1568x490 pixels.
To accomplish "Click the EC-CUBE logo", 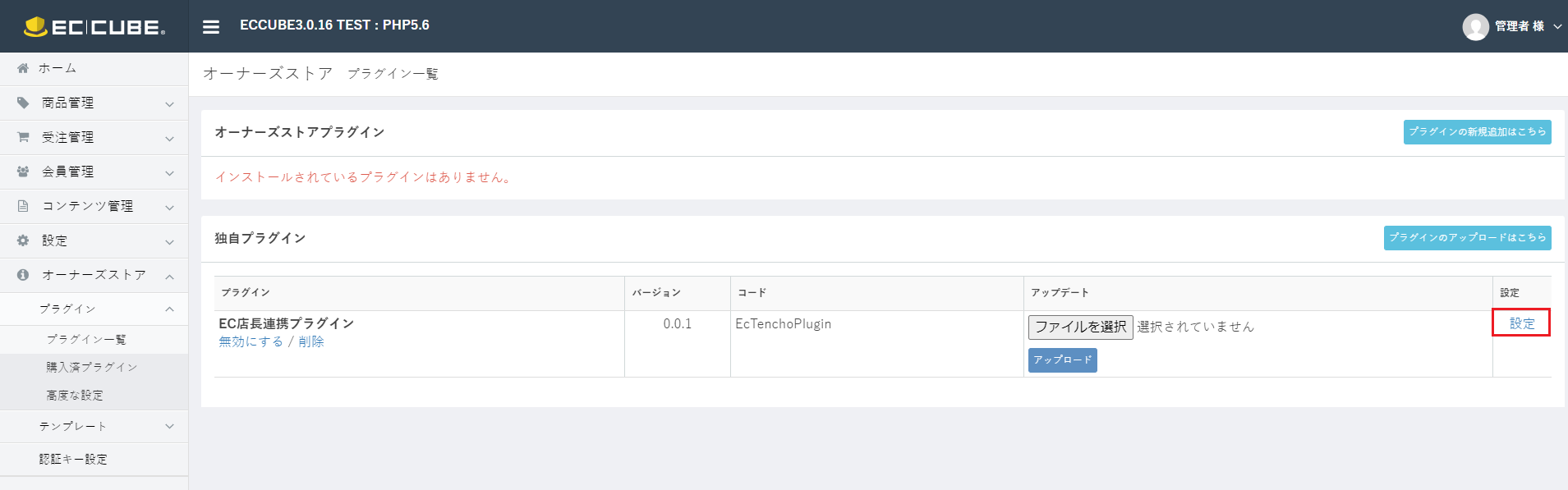I will click(94, 27).
